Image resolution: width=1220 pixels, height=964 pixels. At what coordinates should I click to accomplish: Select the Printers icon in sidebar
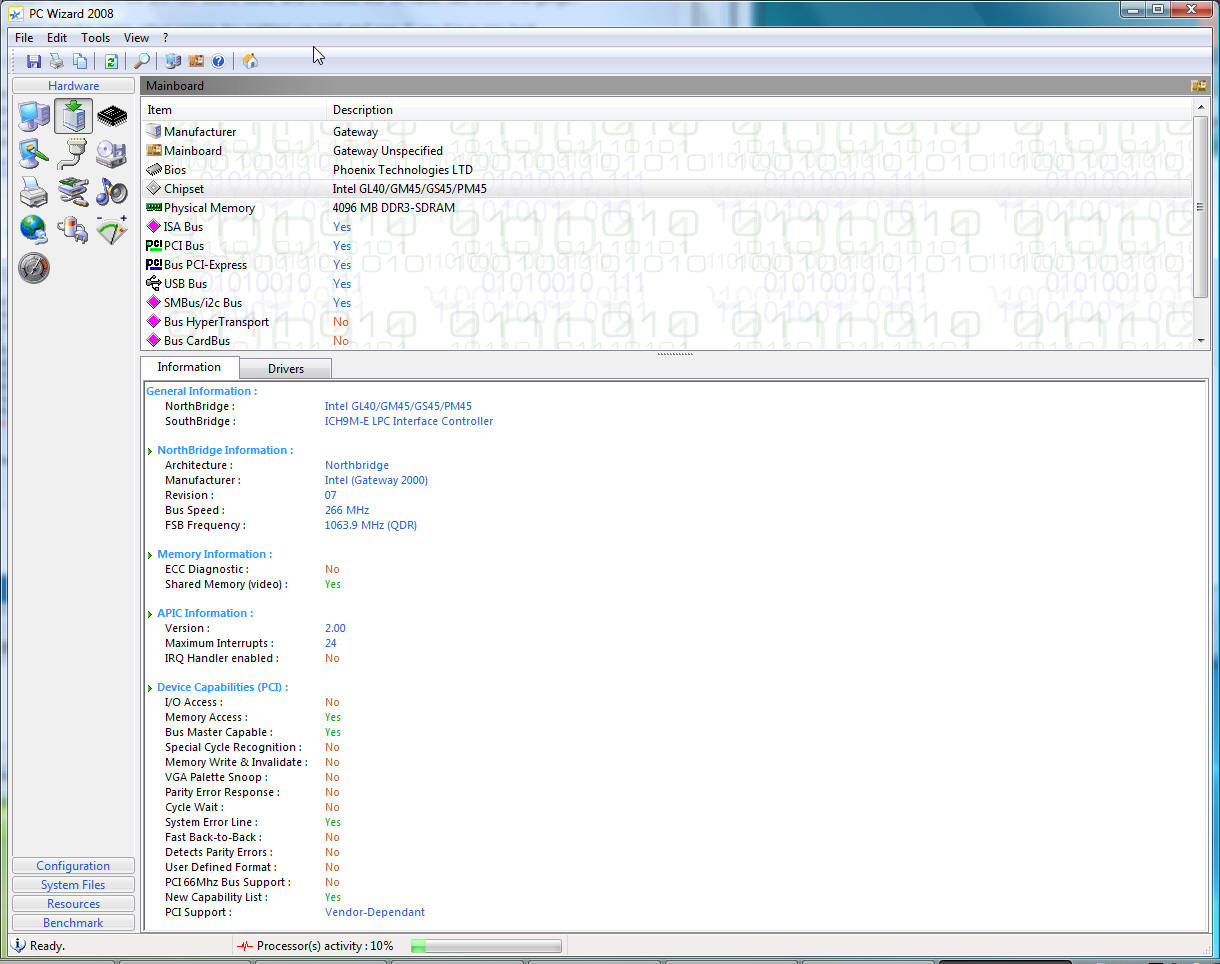coord(34,192)
